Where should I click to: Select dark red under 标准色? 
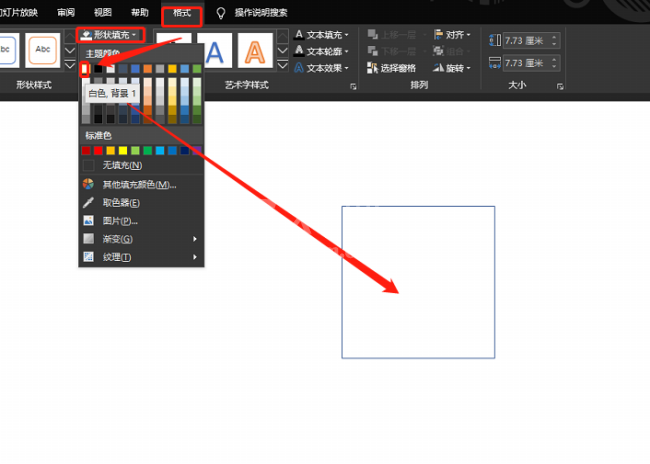[x=86, y=151]
